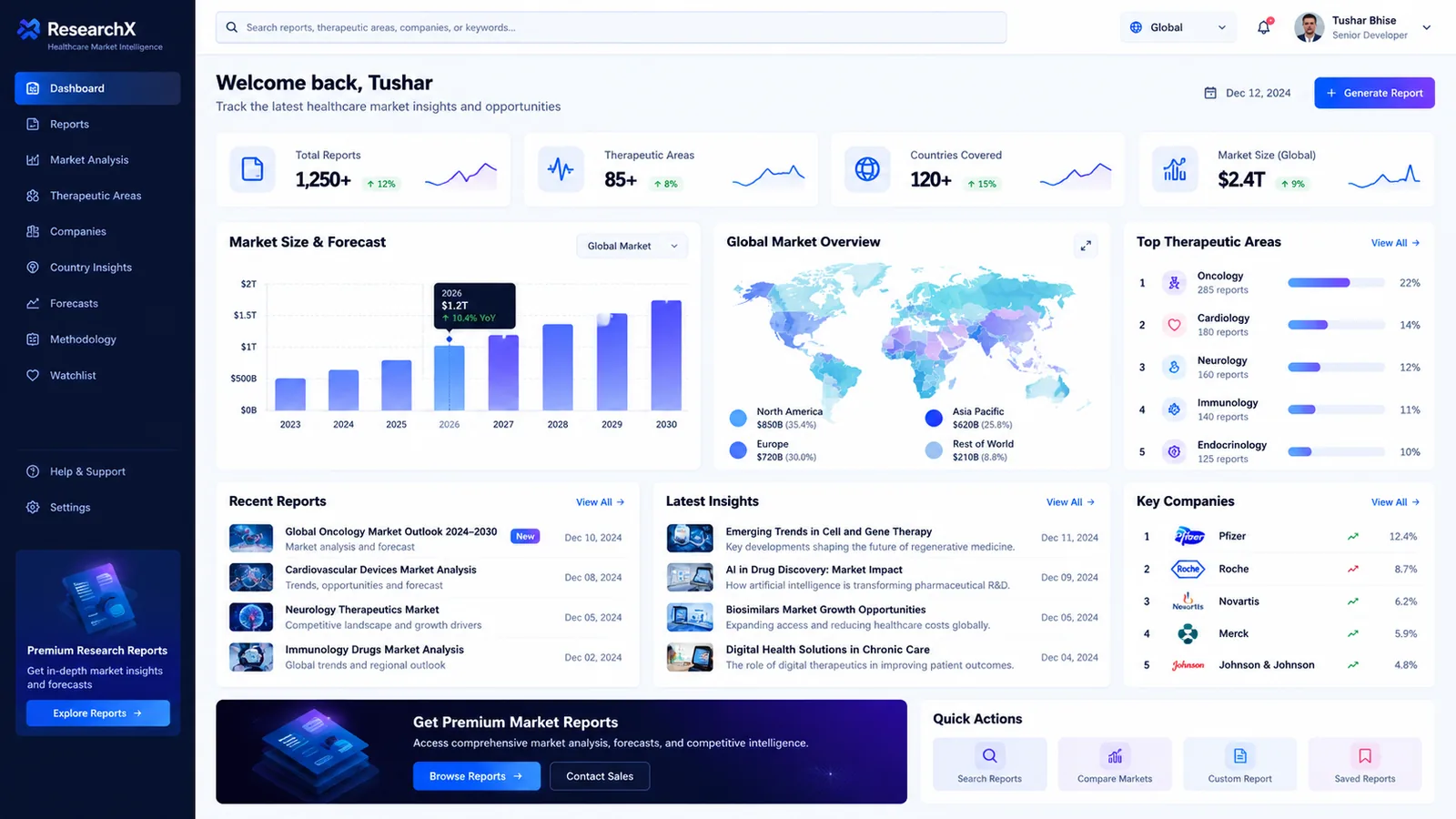Open the Global region dropdown
The image size is (1456, 819).
click(1178, 27)
